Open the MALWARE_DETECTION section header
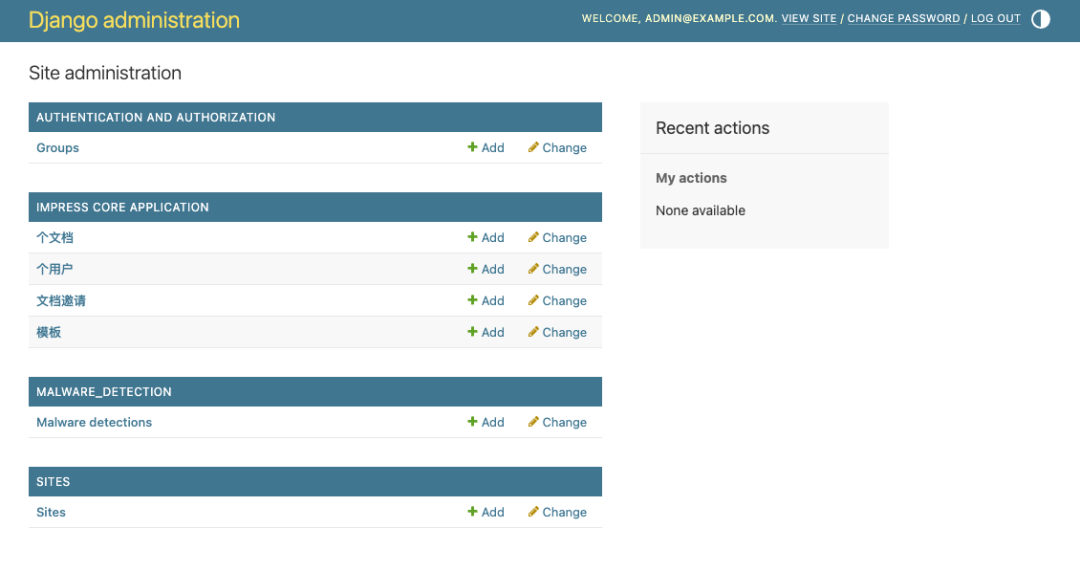 104,392
